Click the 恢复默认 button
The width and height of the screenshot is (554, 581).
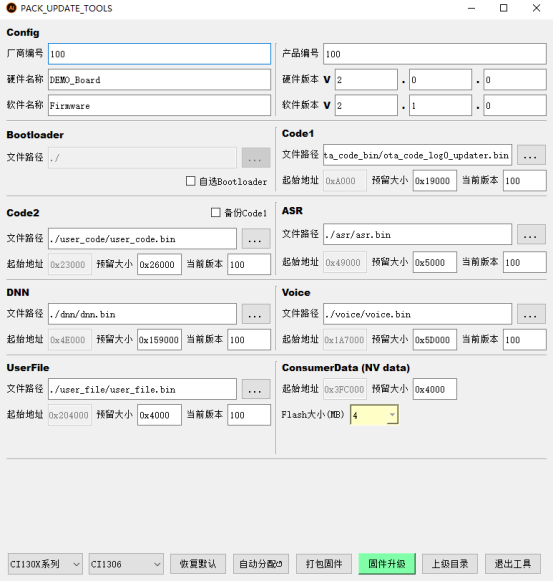pos(198,564)
